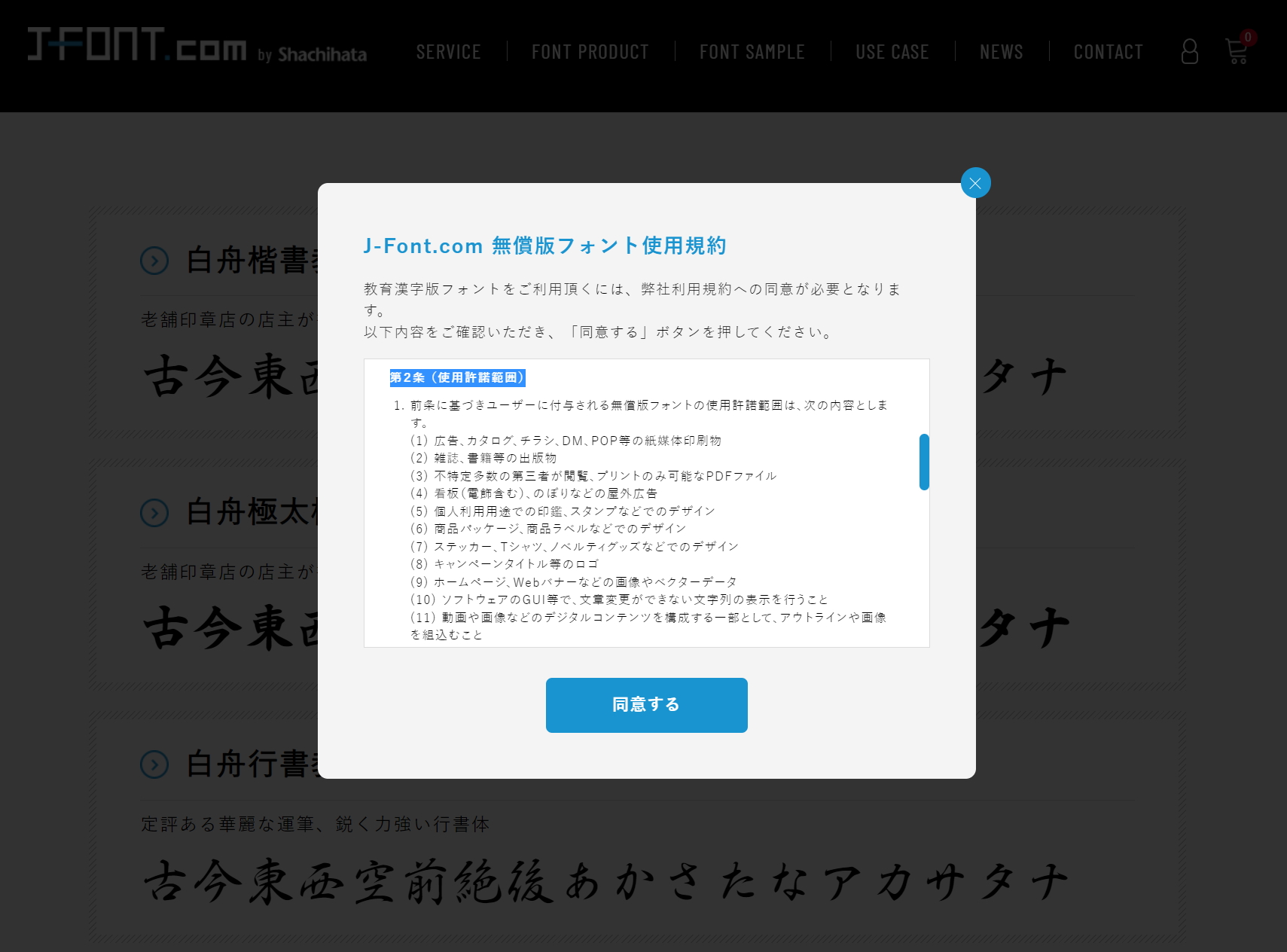
Task: Close the font license dialog with the X icon
Action: pyautogui.click(x=975, y=182)
